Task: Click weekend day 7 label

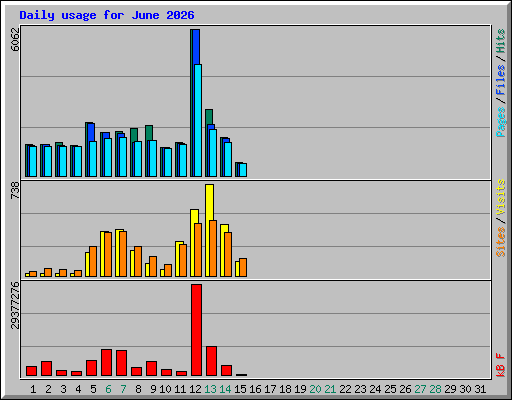Action: [123, 389]
